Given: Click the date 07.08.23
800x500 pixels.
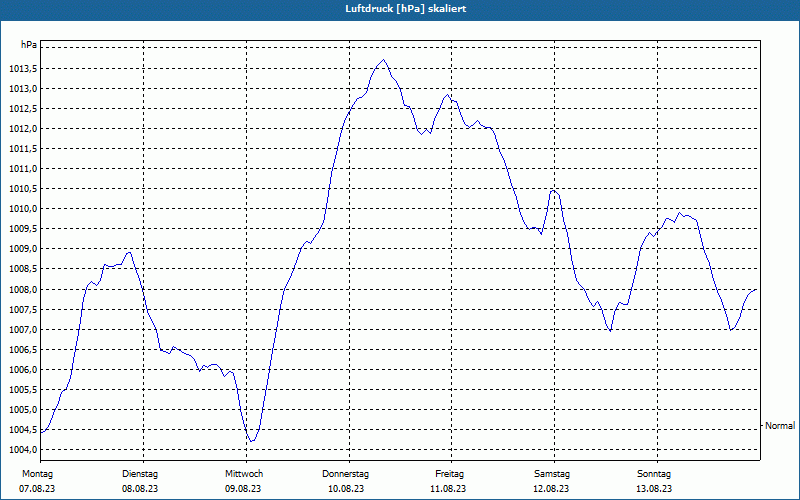Looking at the screenshot, I should (37, 489).
